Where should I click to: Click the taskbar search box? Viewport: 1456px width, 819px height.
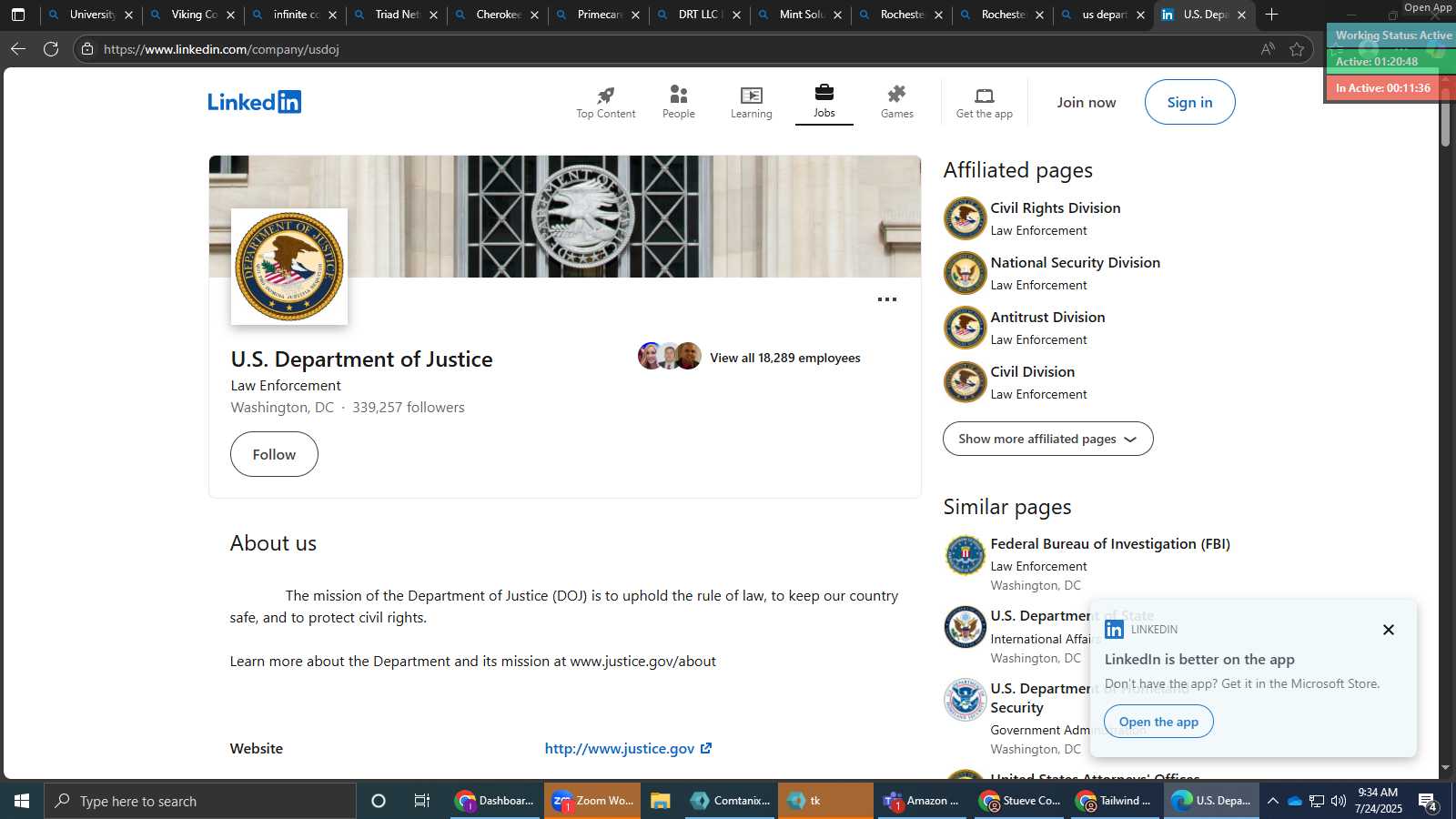[x=200, y=801]
